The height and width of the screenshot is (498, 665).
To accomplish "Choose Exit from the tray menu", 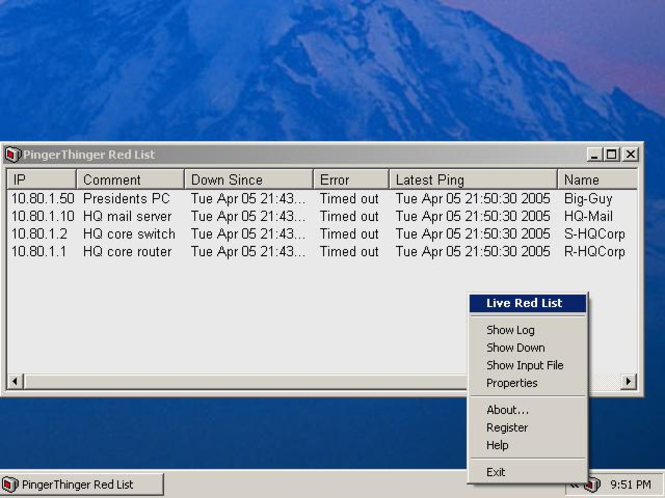I will click(x=528, y=472).
